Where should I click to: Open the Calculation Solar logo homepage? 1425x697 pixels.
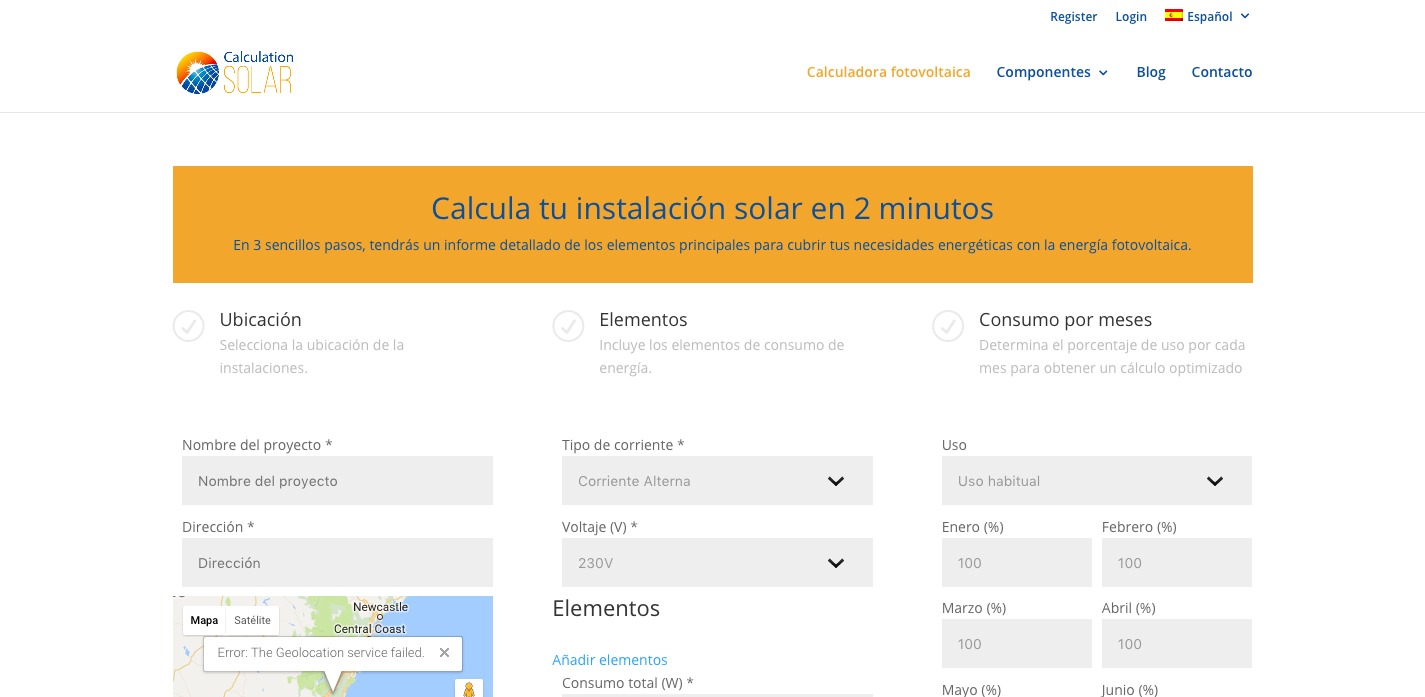pyautogui.click(x=235, y=72)
